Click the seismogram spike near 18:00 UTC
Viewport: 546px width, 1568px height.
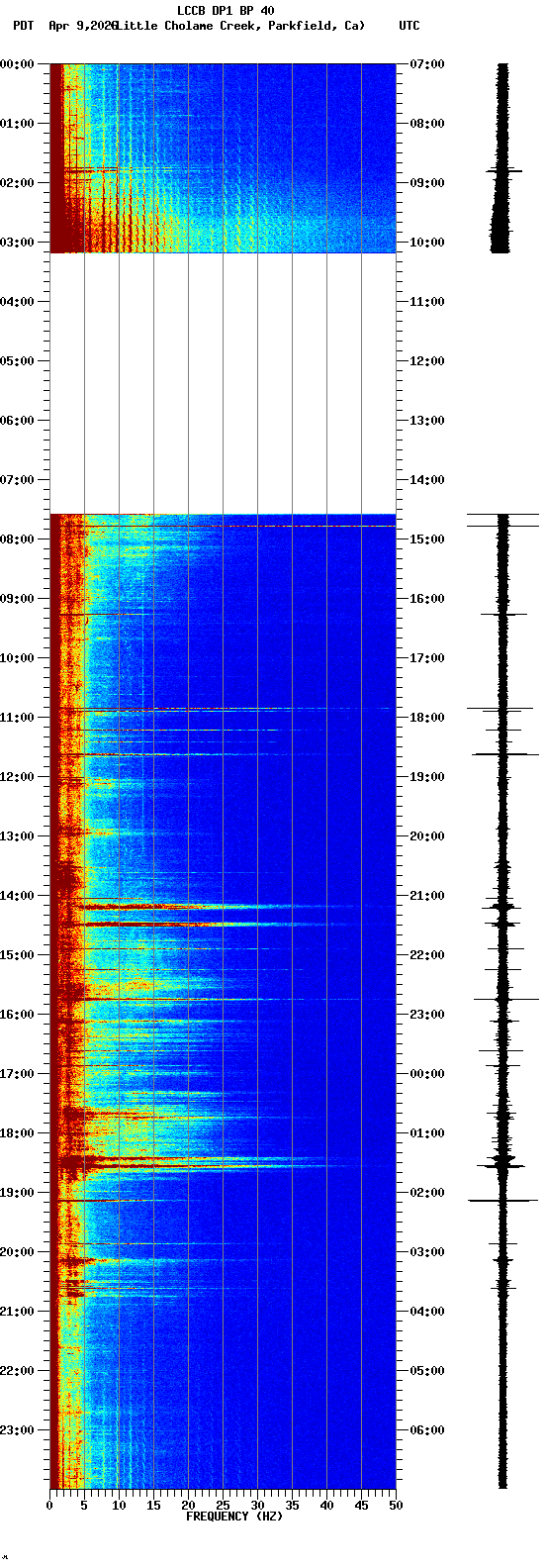(500, 709)
